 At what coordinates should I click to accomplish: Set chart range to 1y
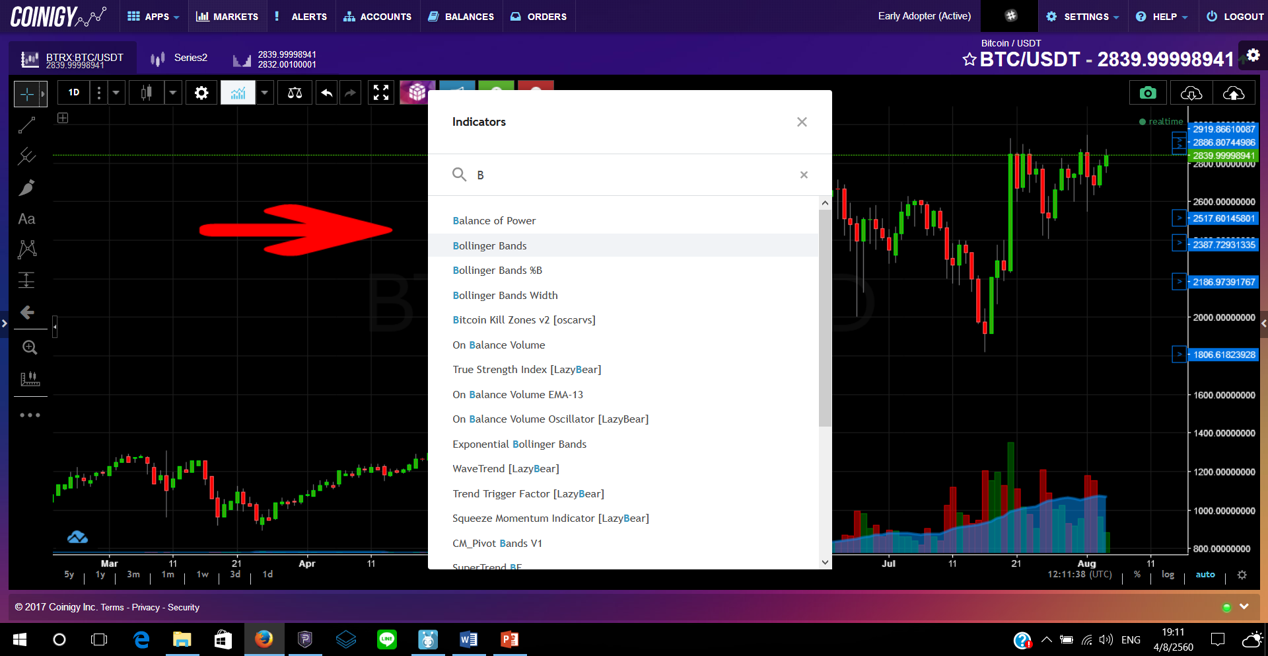(x=100, y=575)
